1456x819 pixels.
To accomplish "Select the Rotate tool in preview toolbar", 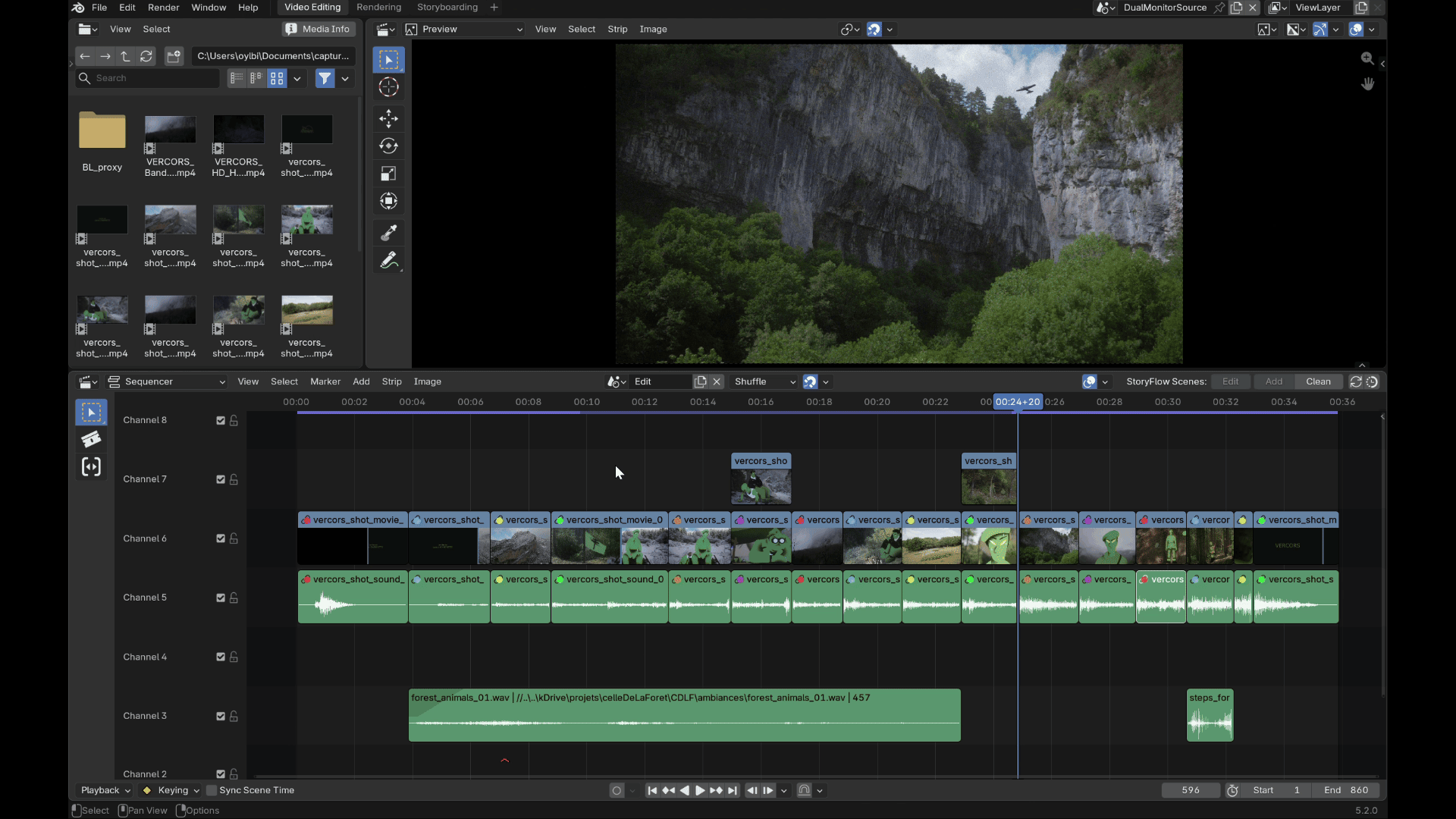I will tap(388, 146).
